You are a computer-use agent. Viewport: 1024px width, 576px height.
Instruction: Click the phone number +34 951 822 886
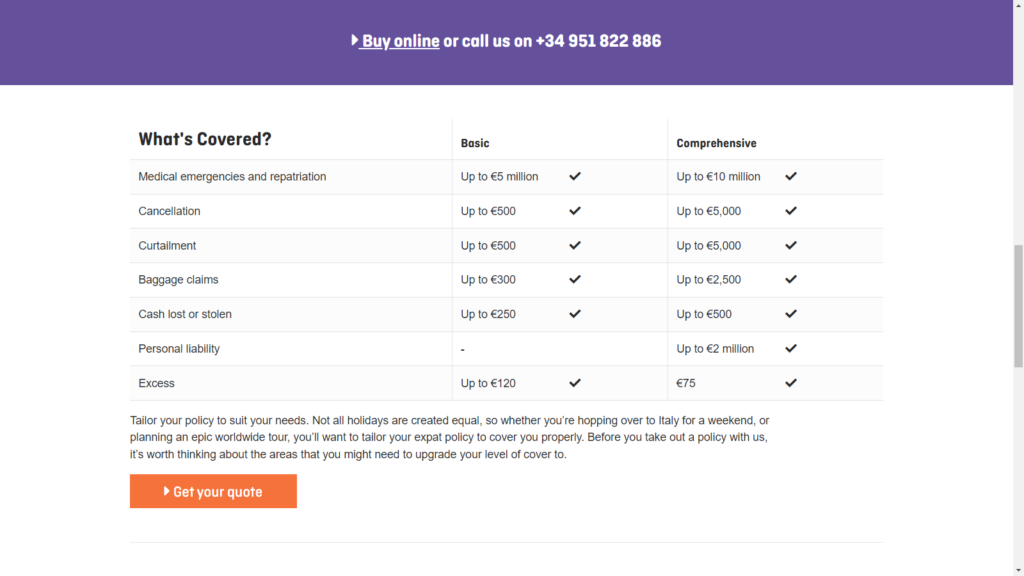[x=598, y=41]
